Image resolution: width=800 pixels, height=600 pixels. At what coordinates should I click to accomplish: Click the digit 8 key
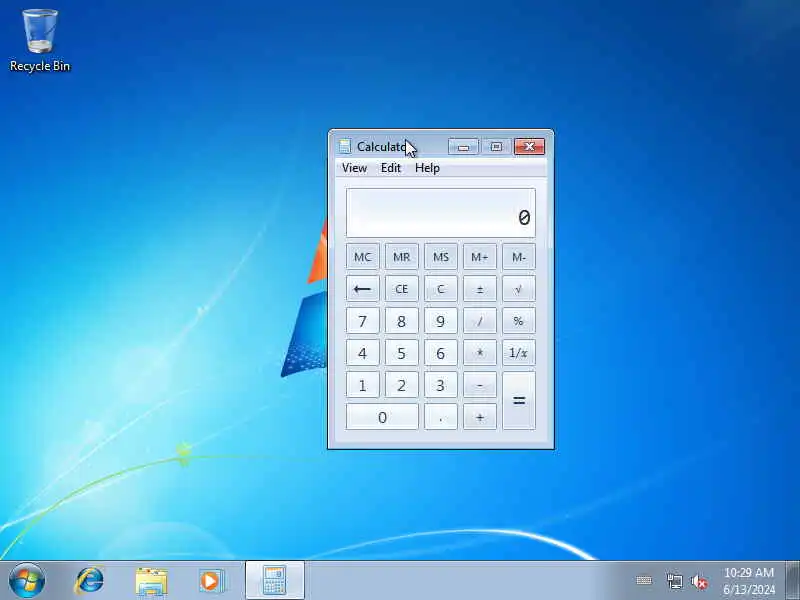point(402,321)
